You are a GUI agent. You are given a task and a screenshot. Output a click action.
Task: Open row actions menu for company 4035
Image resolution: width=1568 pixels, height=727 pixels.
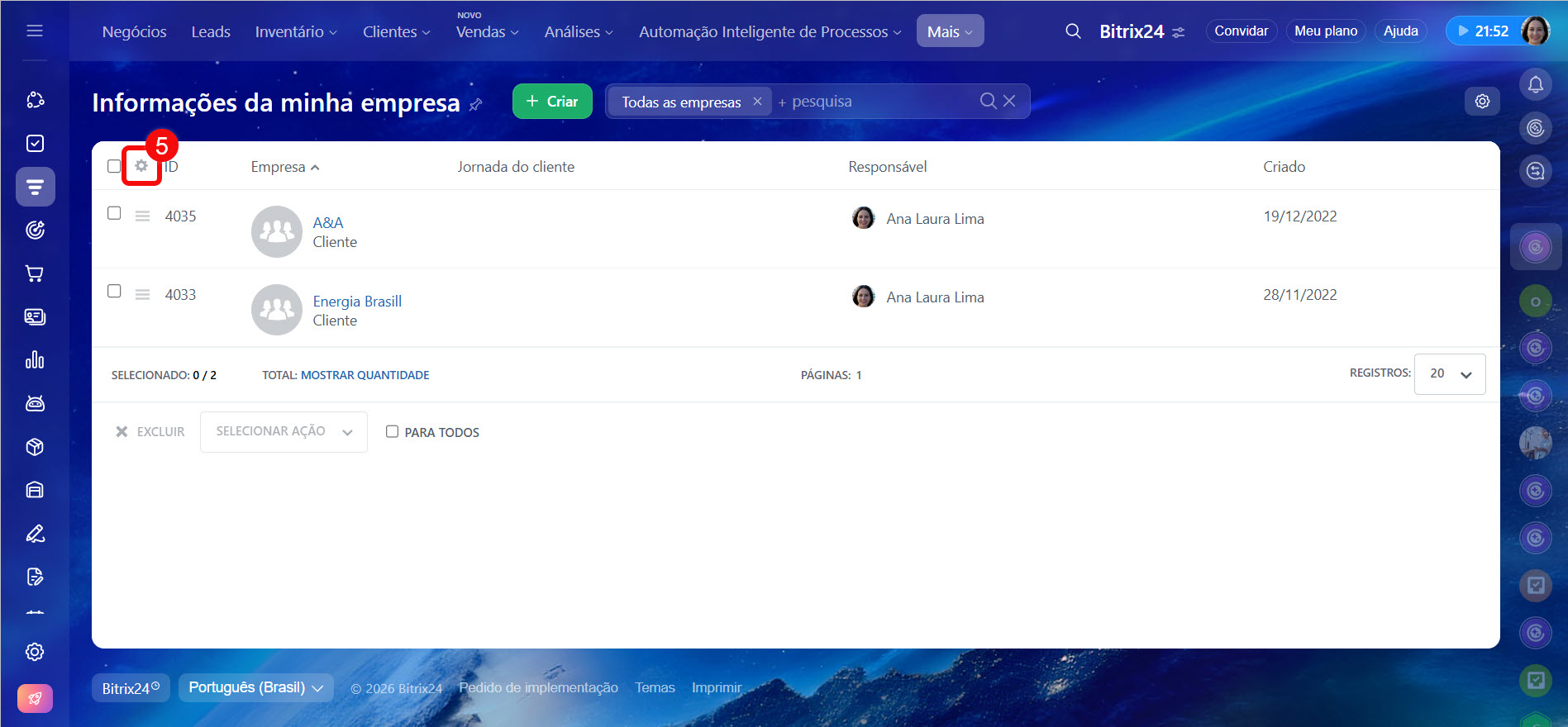point(143,216)
